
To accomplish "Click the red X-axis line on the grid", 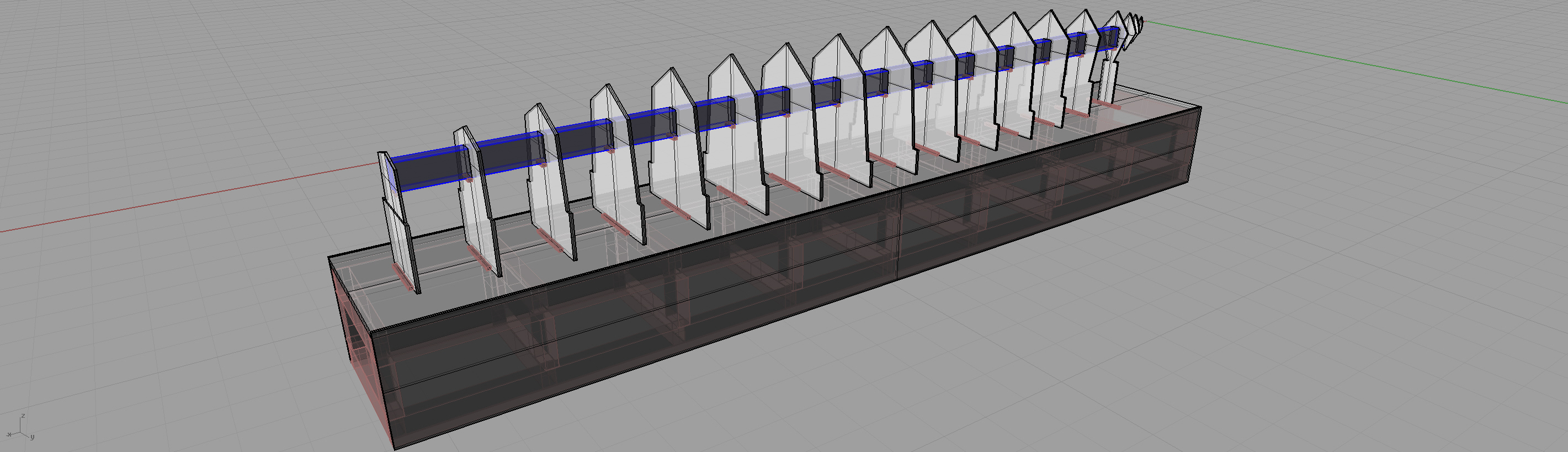I will 189,198.
